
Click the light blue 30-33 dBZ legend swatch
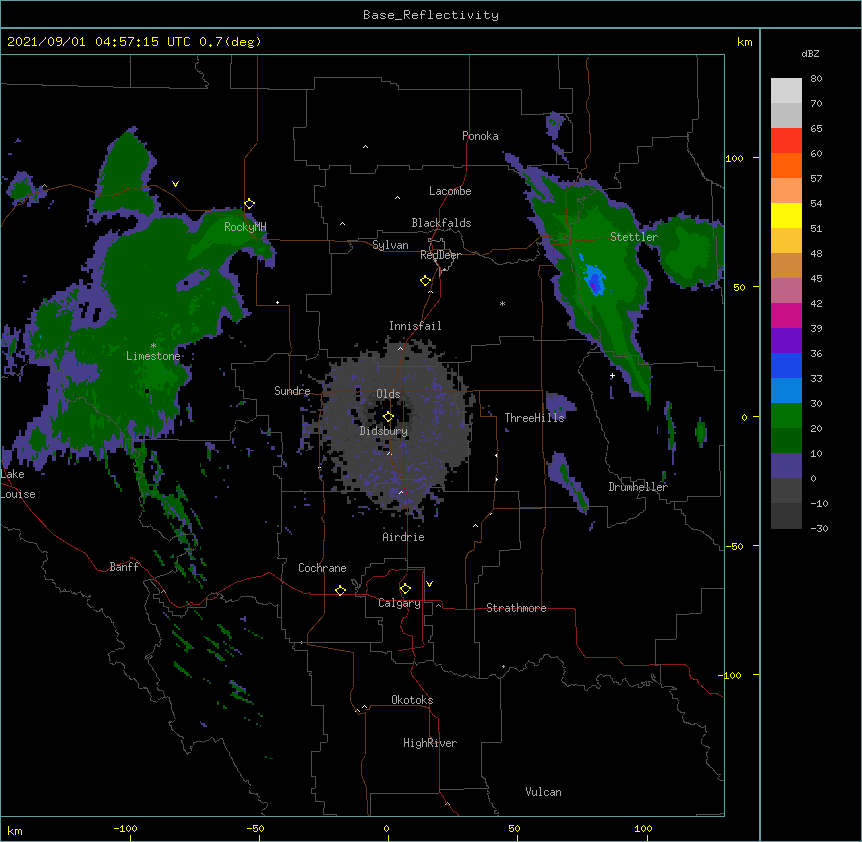[x=786, y=391]
